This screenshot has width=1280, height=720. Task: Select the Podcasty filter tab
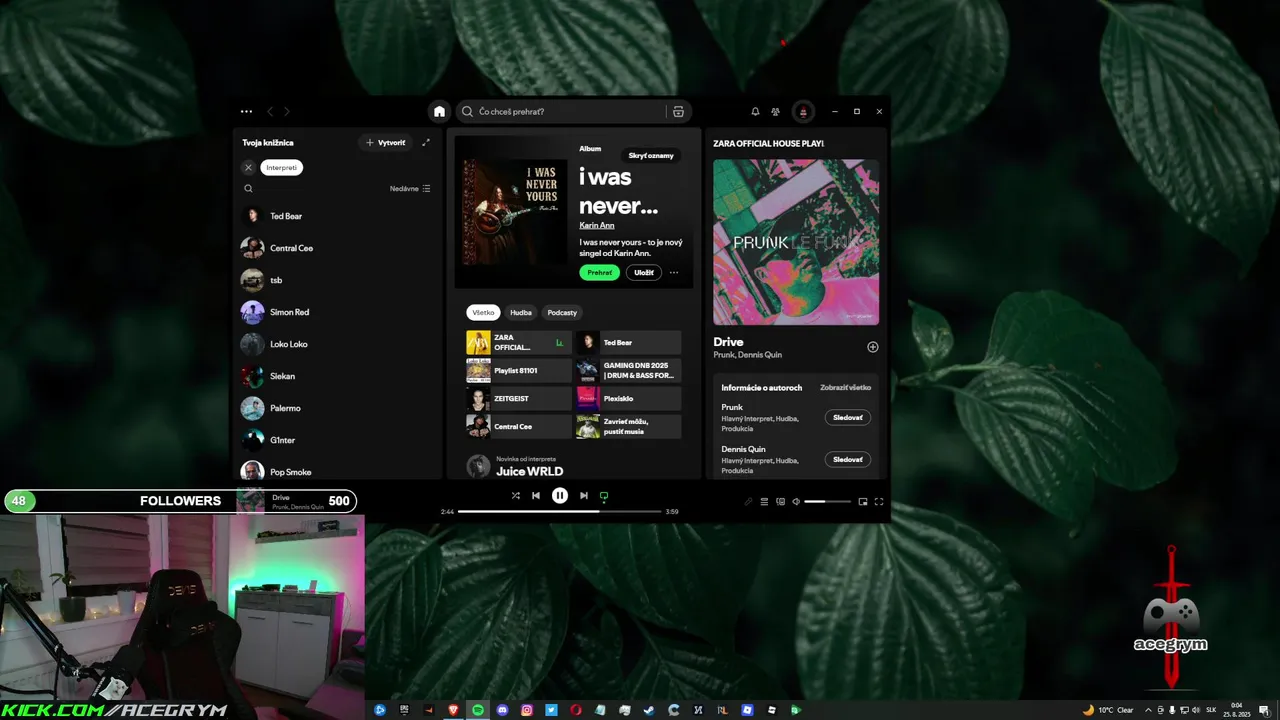pyautogui.click(x=562, y=313)
